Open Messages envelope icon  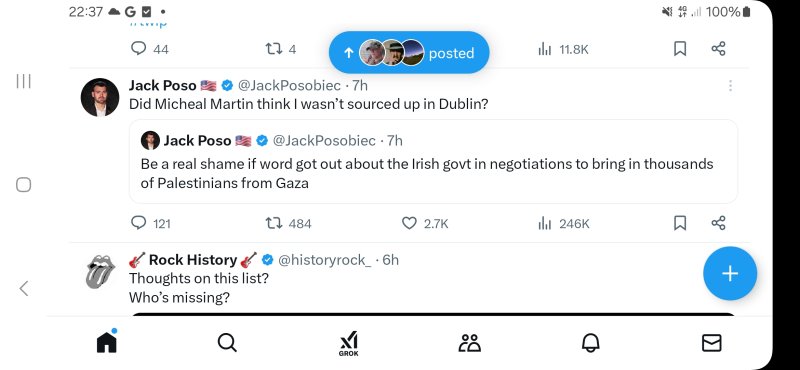[x=711, y=343]
